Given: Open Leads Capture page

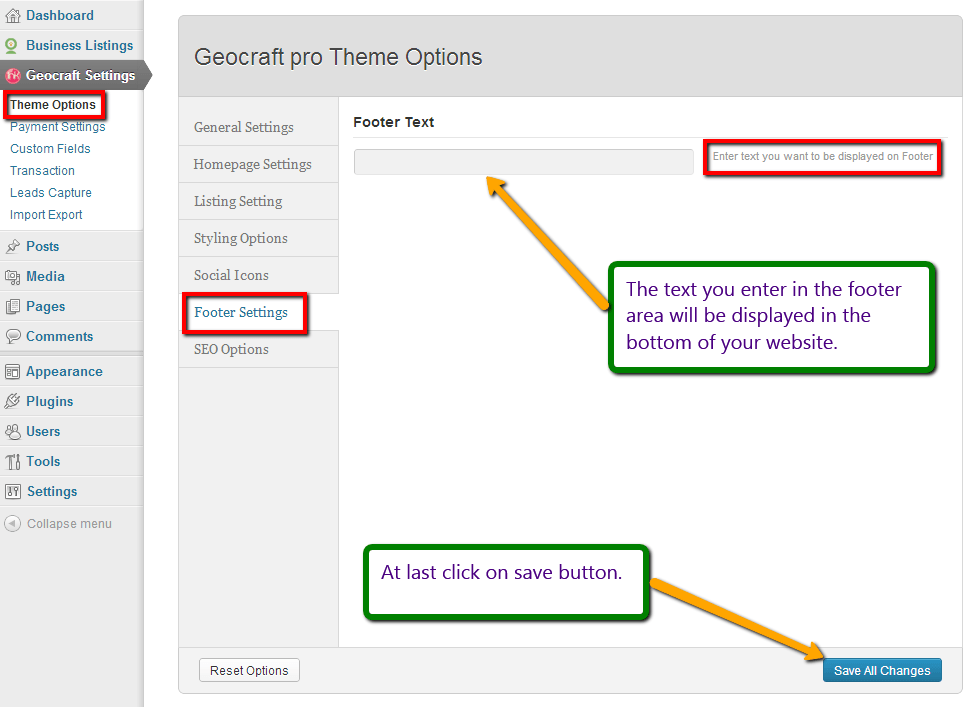Looking at the screenshot, I should coord(50,193).
